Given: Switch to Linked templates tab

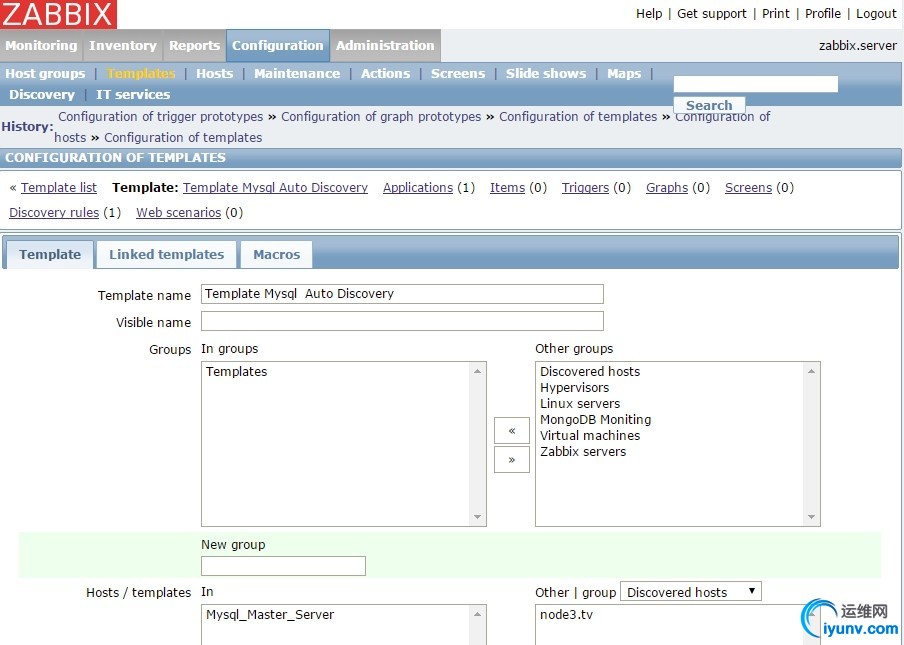Looking at the screenshot, I should pos(167,254).
